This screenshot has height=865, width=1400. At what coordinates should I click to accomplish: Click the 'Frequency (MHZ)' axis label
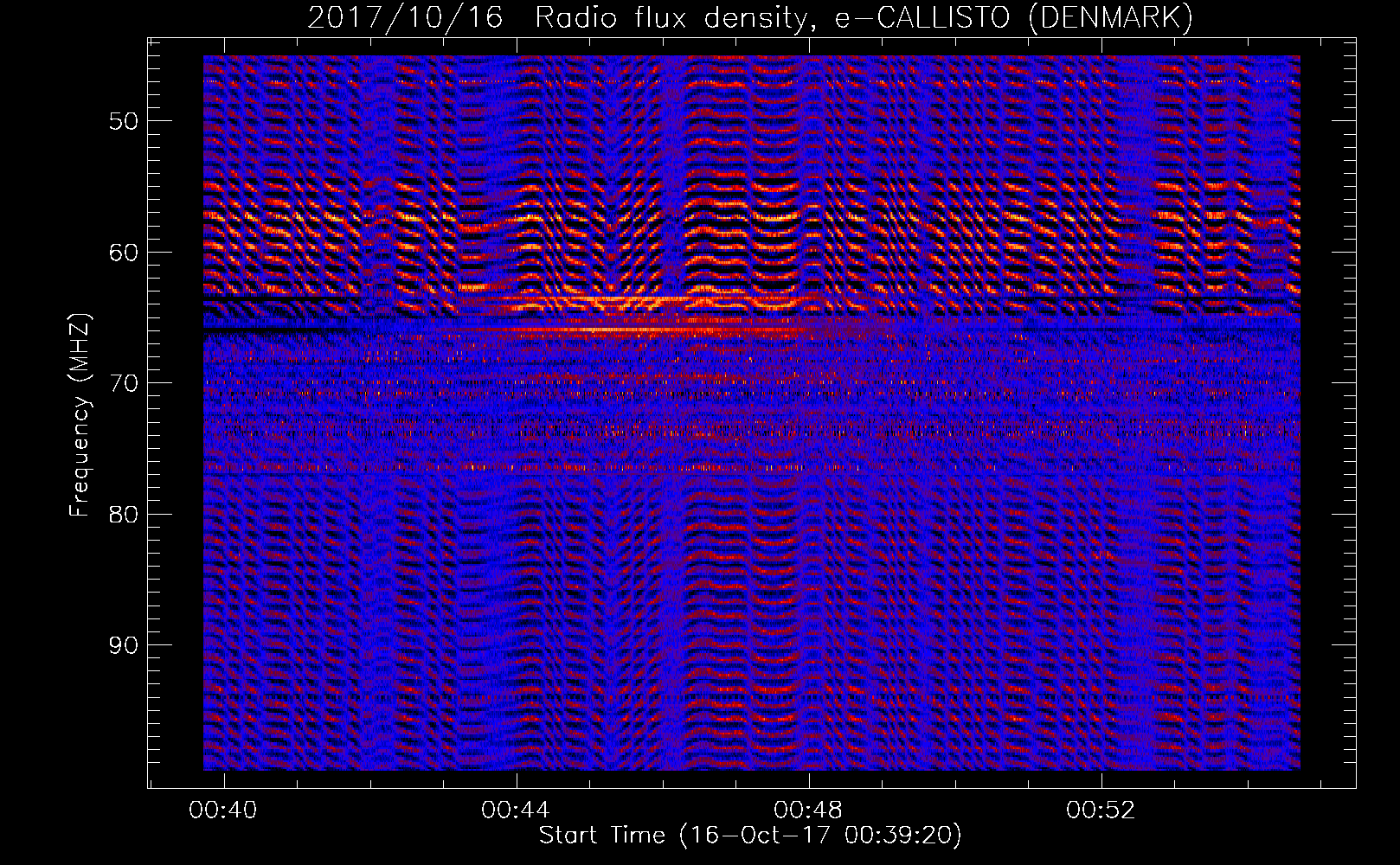coord(80,415)
